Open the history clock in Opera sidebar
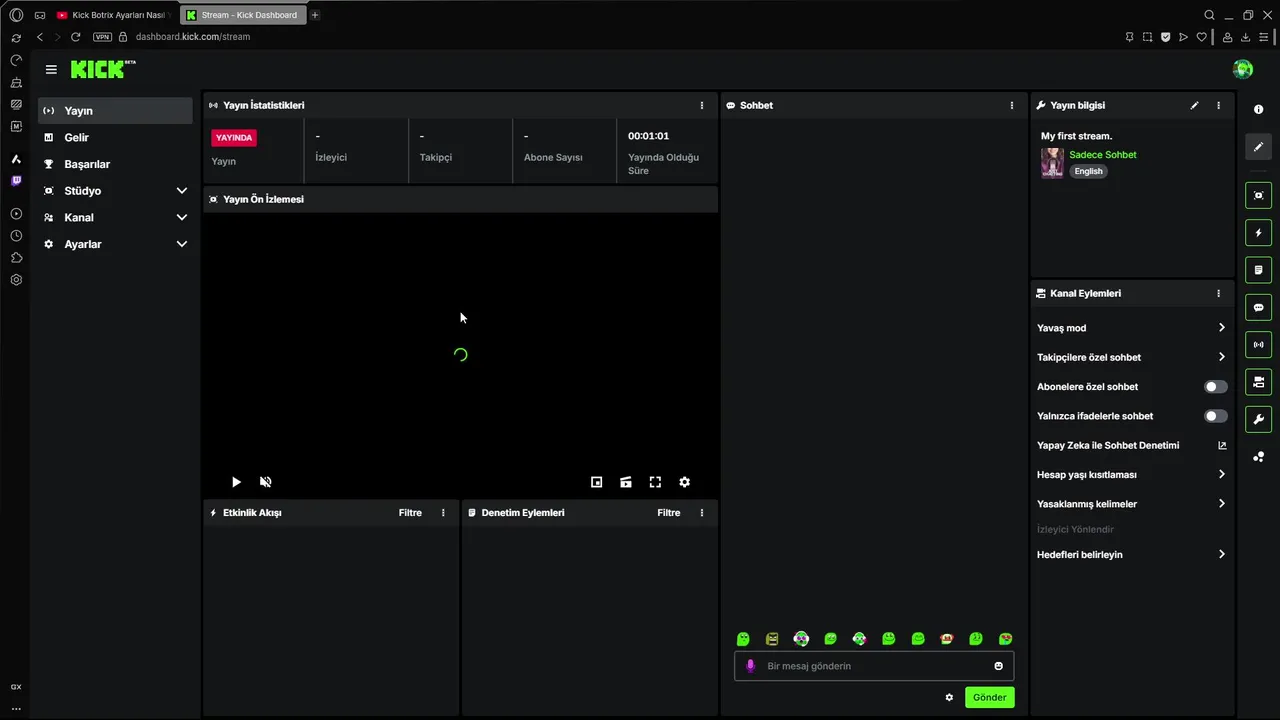 tap(16, 236)
